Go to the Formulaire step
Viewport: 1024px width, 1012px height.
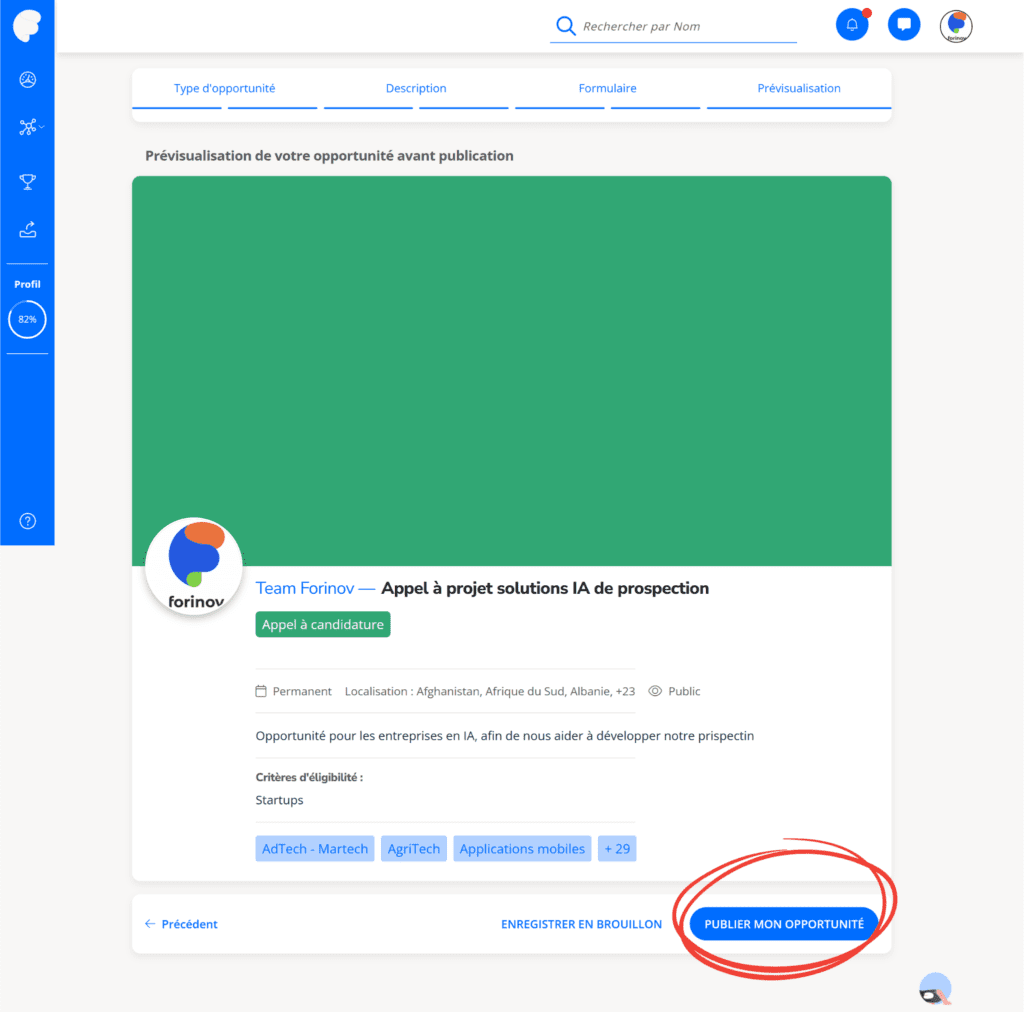(x=607, y=88)
